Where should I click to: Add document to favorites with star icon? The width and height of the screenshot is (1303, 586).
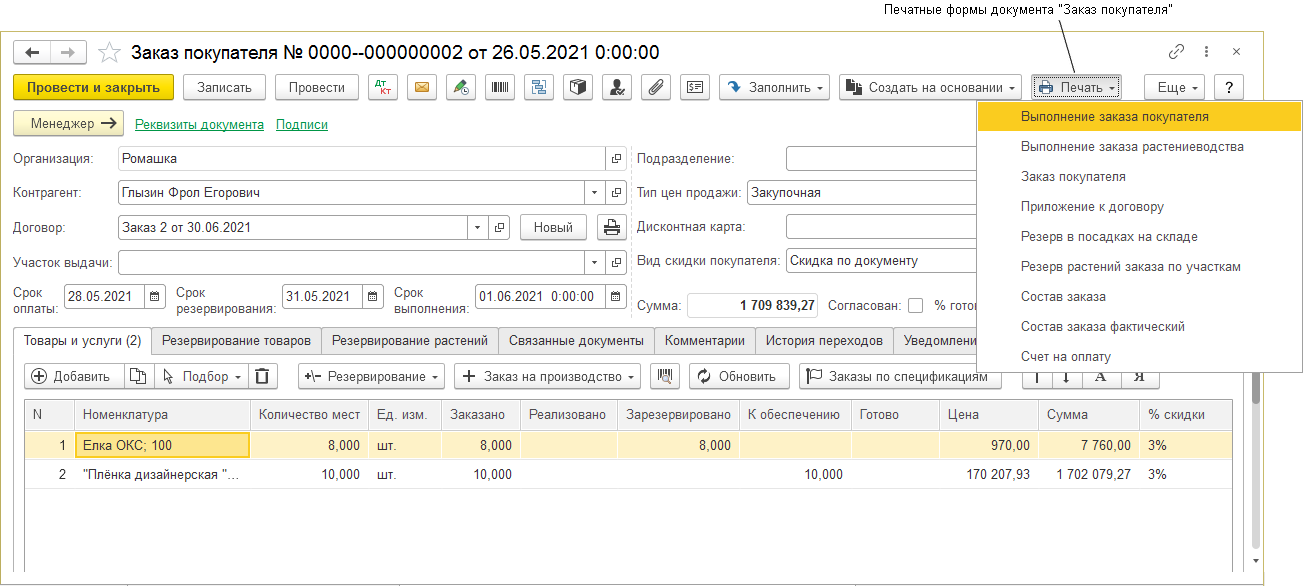(111, 52)
